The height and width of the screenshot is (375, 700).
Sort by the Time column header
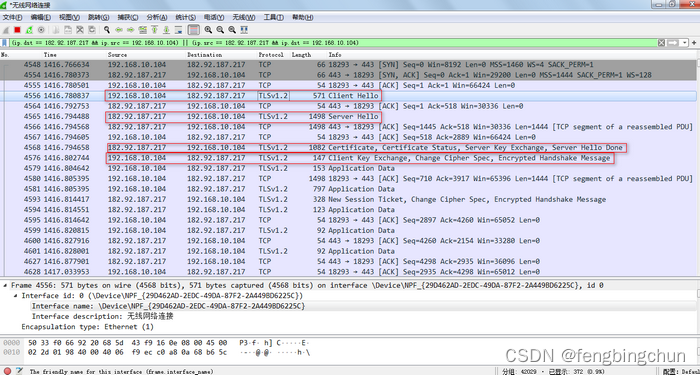[50, 54]
